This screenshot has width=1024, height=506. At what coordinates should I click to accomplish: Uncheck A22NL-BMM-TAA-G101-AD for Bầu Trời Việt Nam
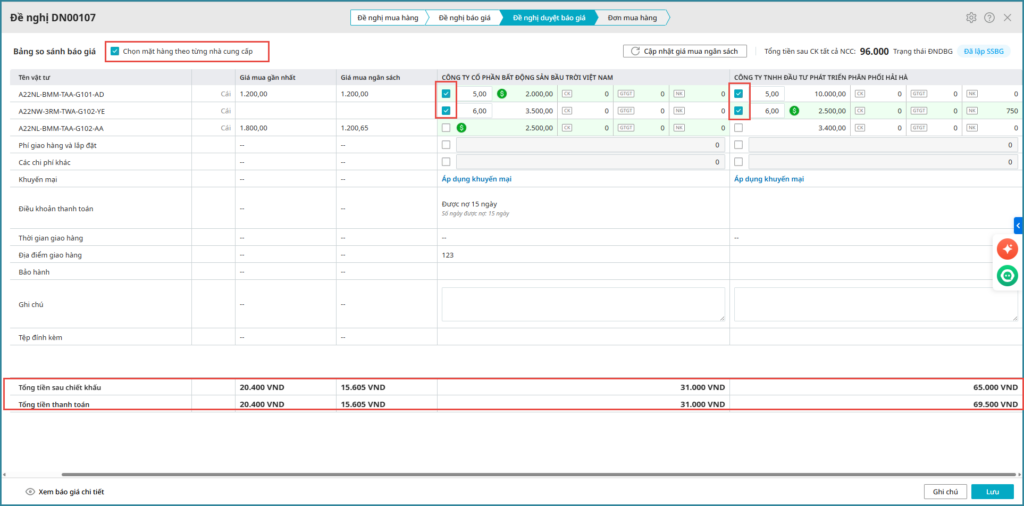click(446, 94)
